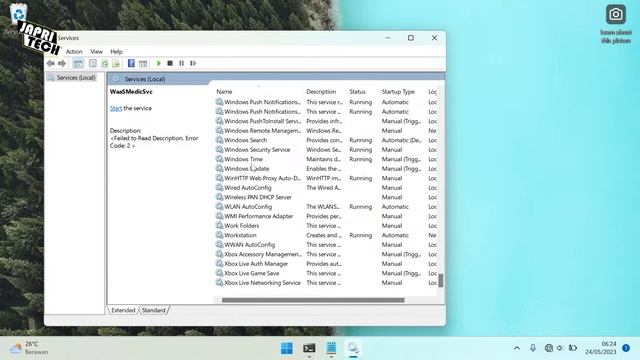Select the Windows Time service
Screen dimensions: 640x360
pos(327,159)
